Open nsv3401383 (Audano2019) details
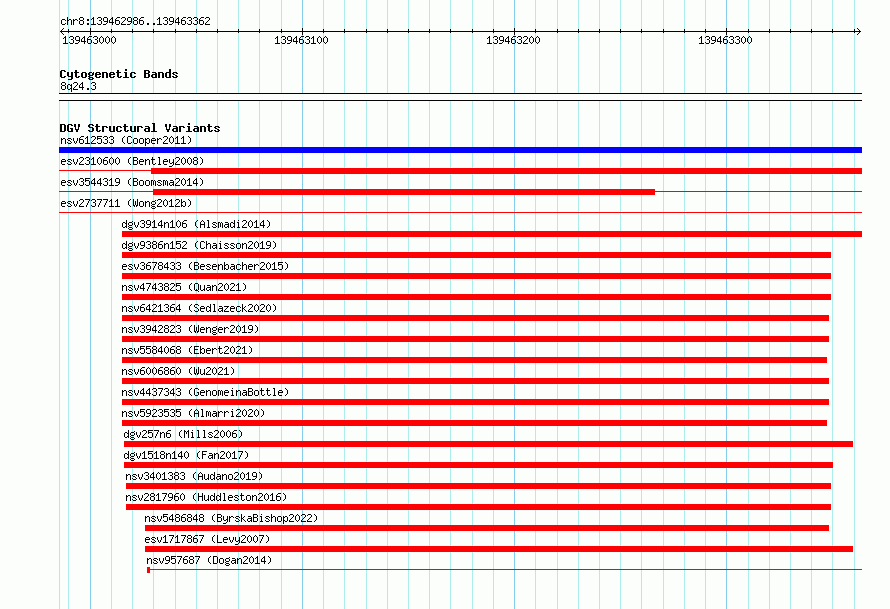Screen dimensions: 890x609 [x=194, y=476]
